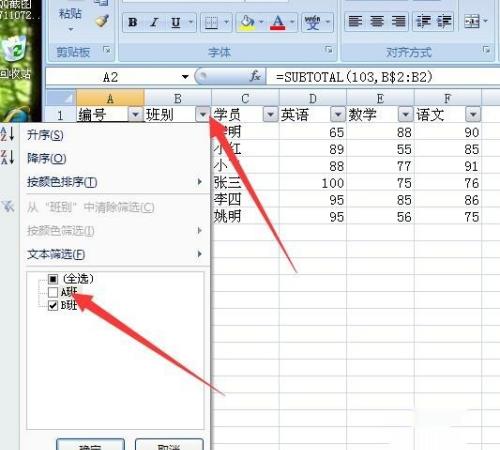Viewport: 500px width, 450px height.
Task: Click the 取消 button
Action: pos(169,445)
